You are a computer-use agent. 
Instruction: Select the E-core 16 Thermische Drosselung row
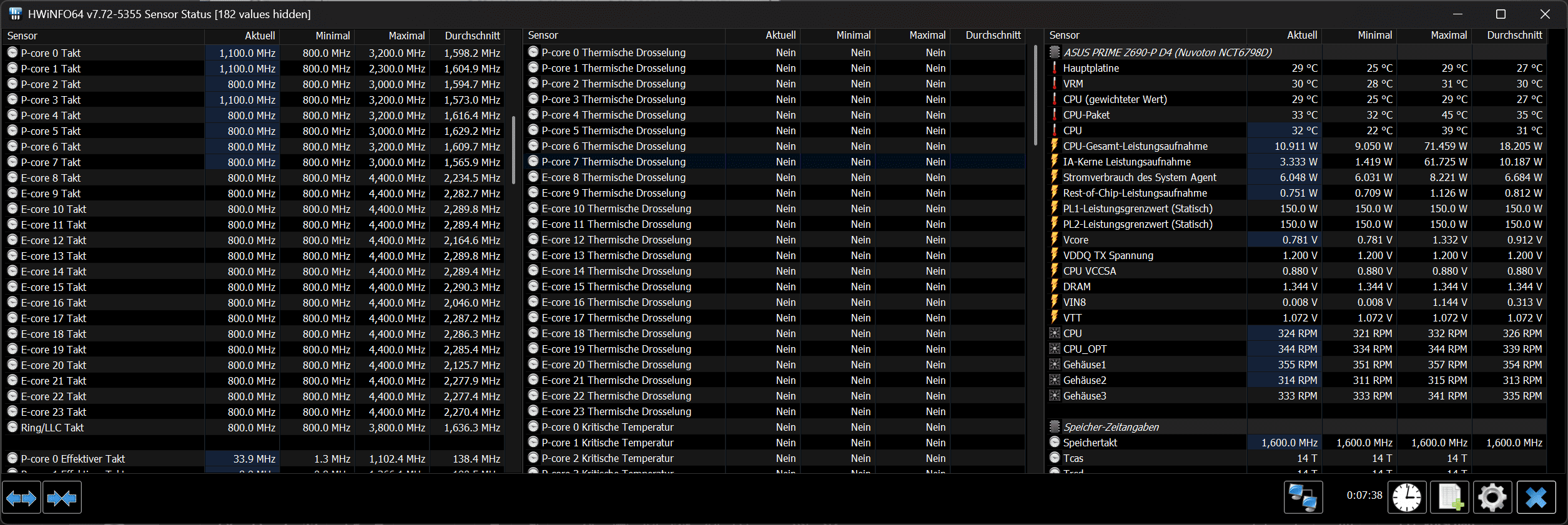click(x=775, y=302)
